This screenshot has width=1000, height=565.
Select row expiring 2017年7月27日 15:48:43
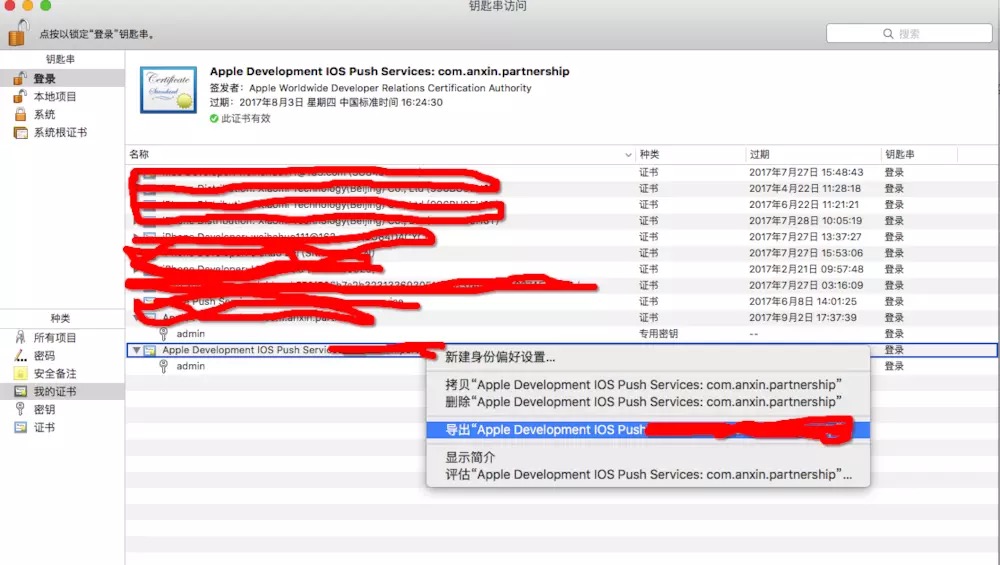click(x=561, y=172)
